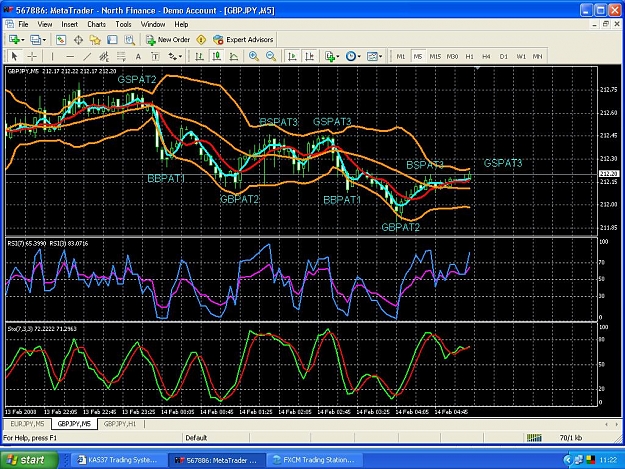
Task: Click the Default profile status text
Action: (196, 438)
